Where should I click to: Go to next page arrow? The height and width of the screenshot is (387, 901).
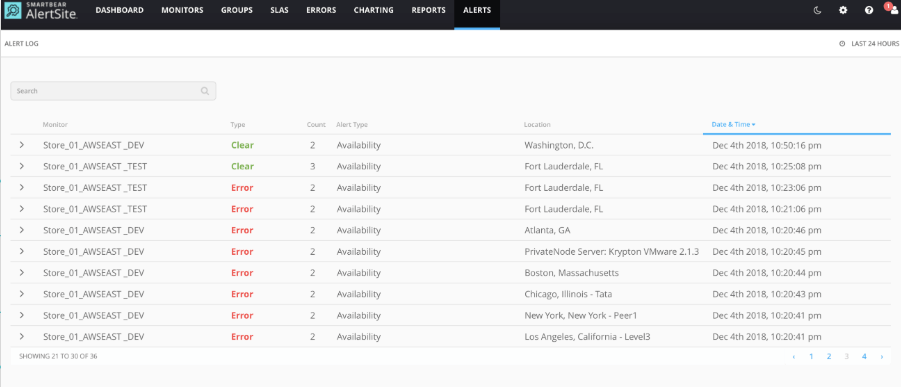[881, 357]
